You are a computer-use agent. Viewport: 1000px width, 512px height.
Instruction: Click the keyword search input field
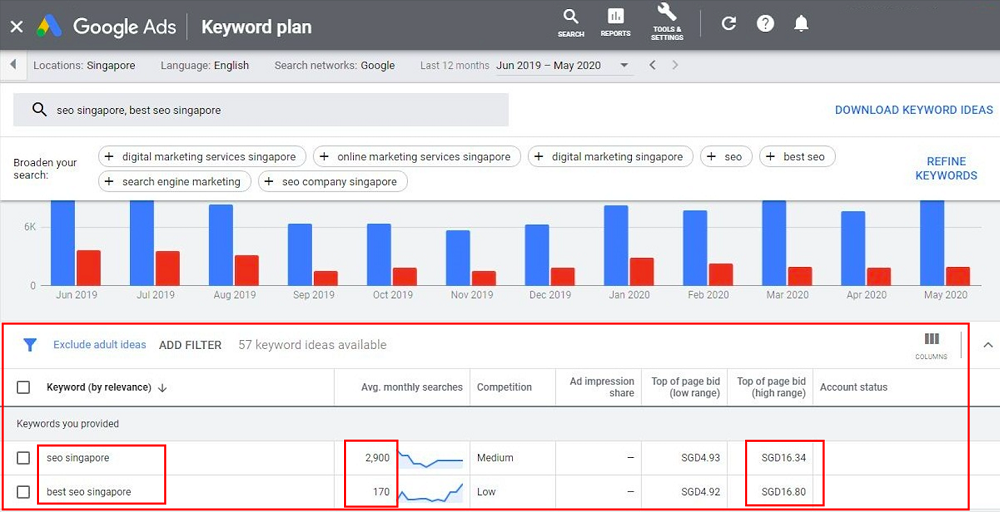pos(261,110)
